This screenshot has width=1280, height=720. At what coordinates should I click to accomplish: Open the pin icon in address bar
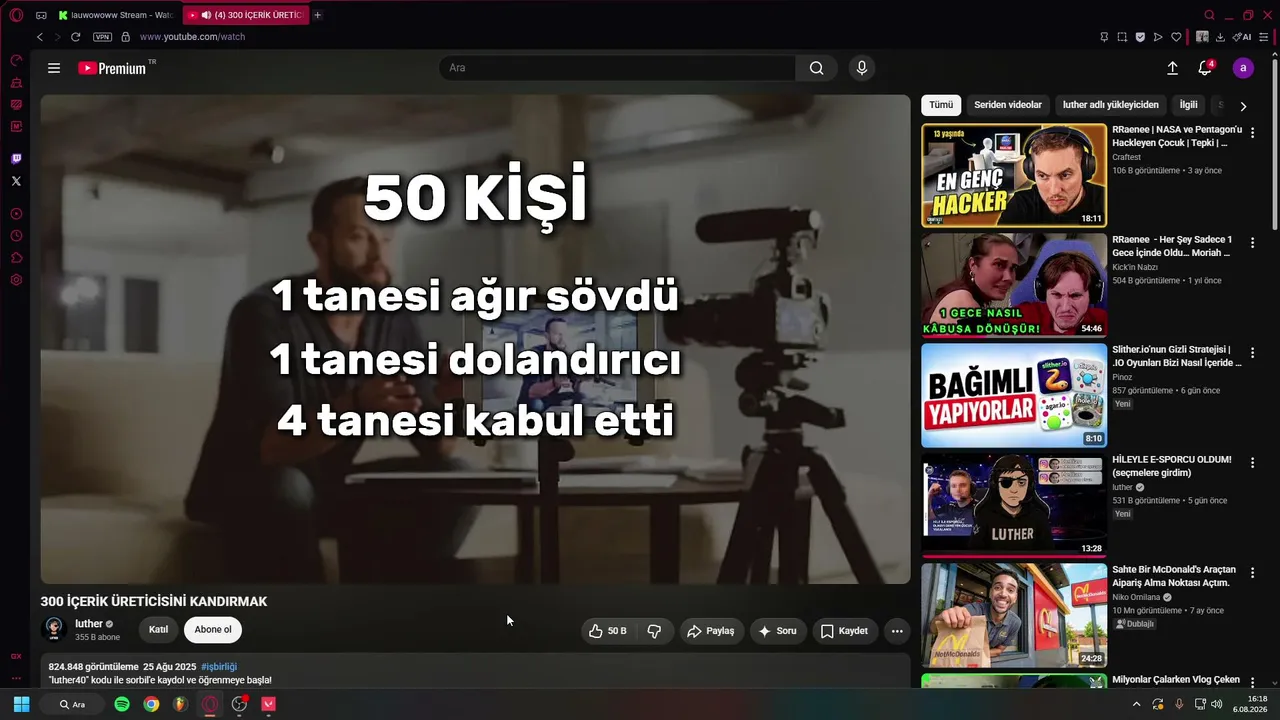(x=1104, y=37)
